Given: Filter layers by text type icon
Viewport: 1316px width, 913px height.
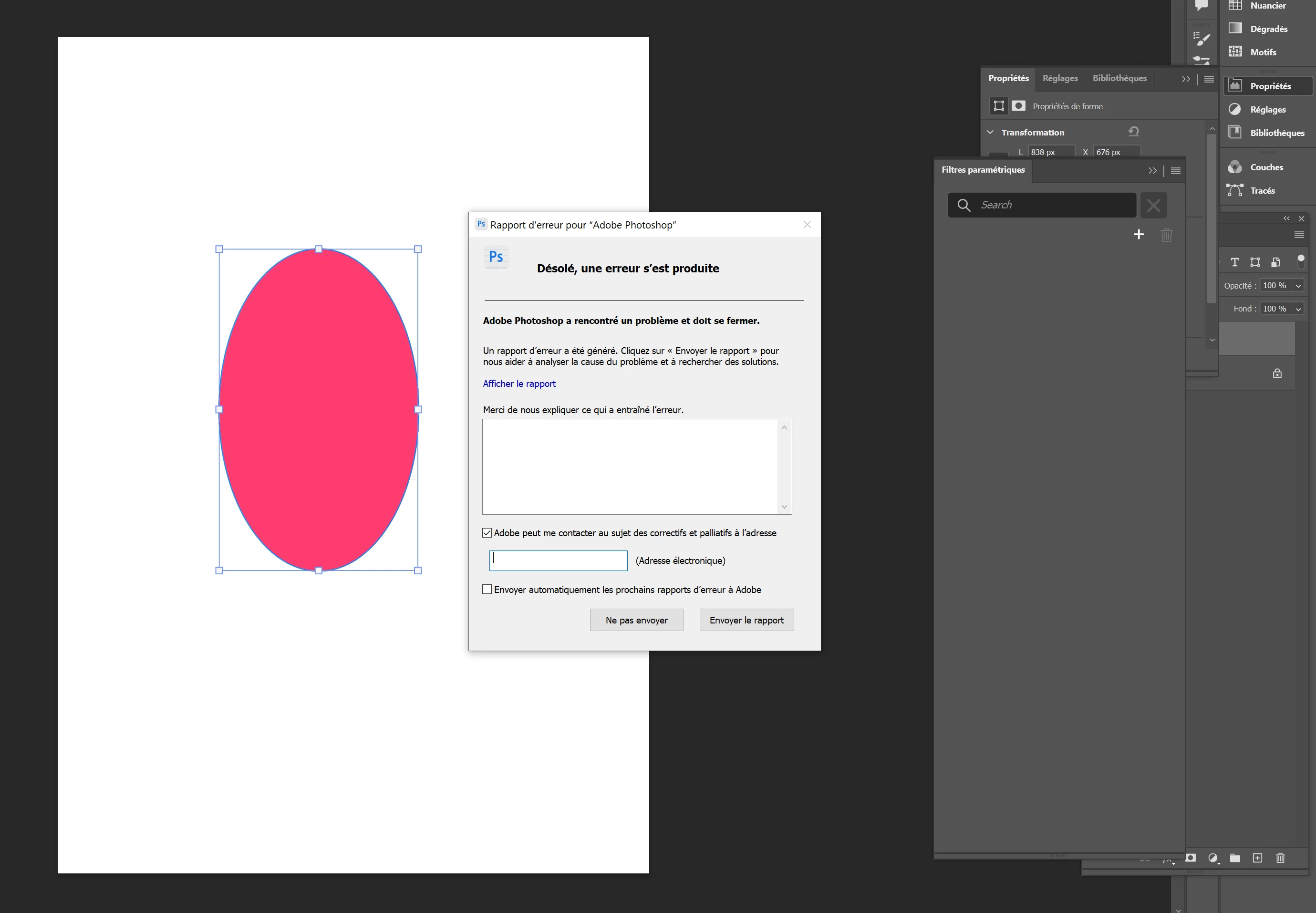Looking at the screenshot, I should (1235, 262).
